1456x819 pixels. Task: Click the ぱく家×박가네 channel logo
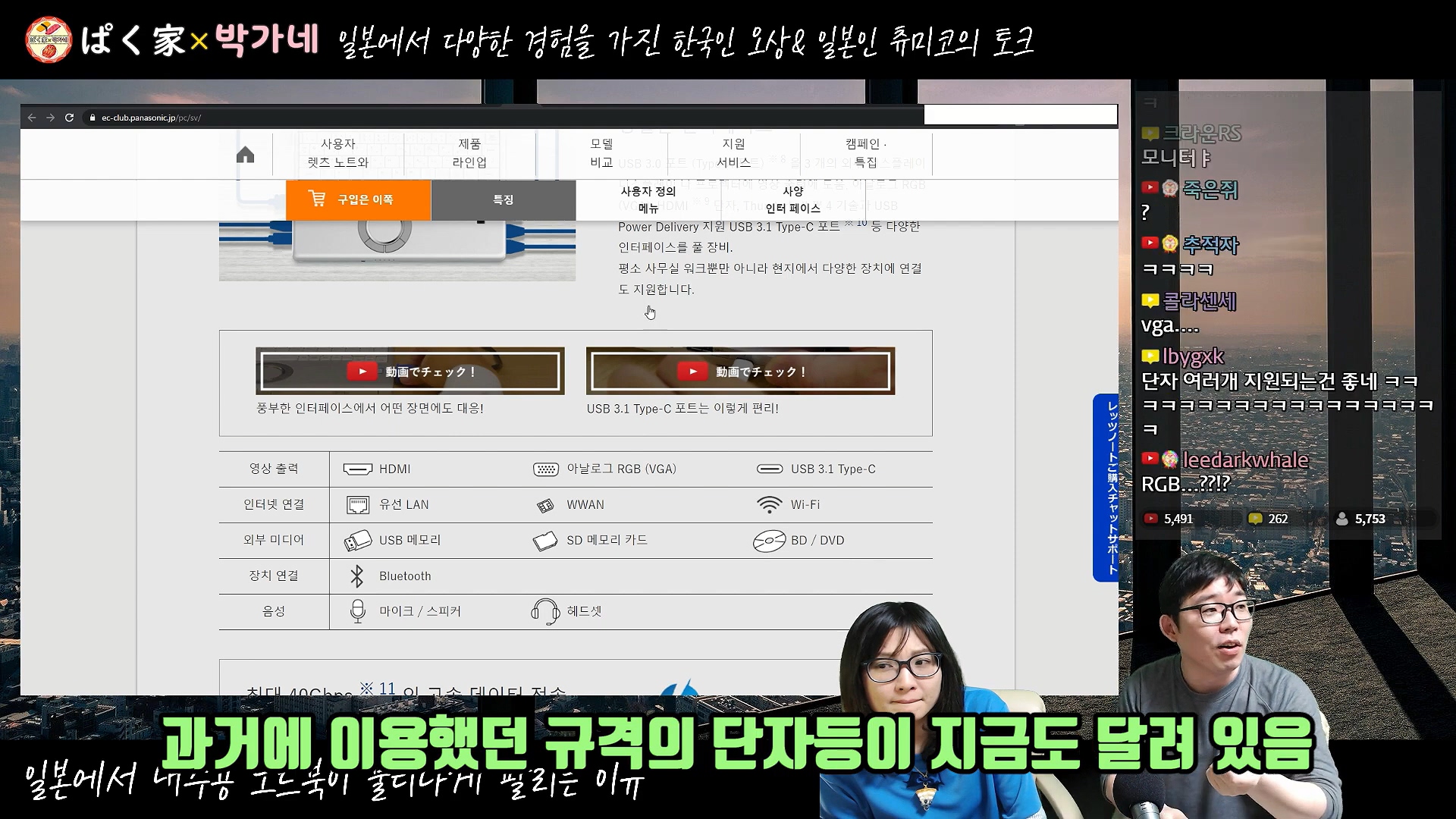coord(49,39)
